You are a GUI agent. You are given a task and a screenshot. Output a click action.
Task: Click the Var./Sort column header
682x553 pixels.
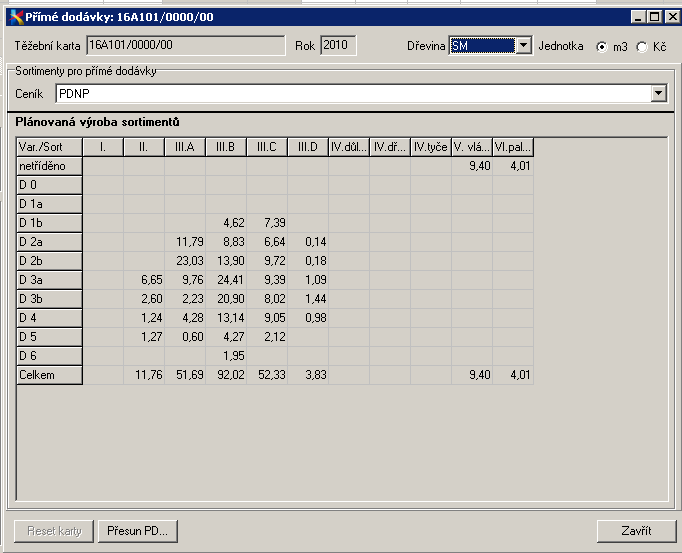tap(49, 147)
